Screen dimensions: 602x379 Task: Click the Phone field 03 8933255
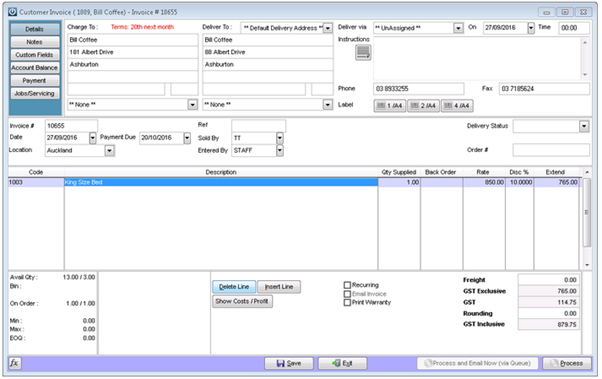click(x=418, y=89)
